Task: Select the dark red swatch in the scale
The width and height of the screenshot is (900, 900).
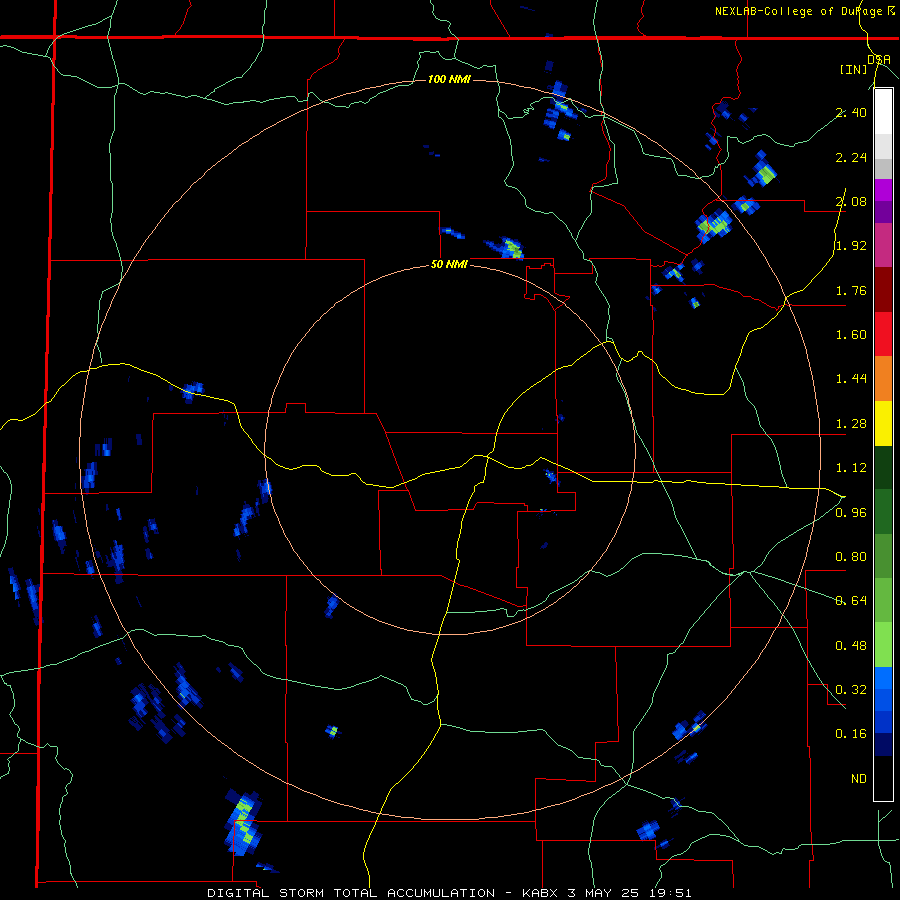Action: coord(883,290)
